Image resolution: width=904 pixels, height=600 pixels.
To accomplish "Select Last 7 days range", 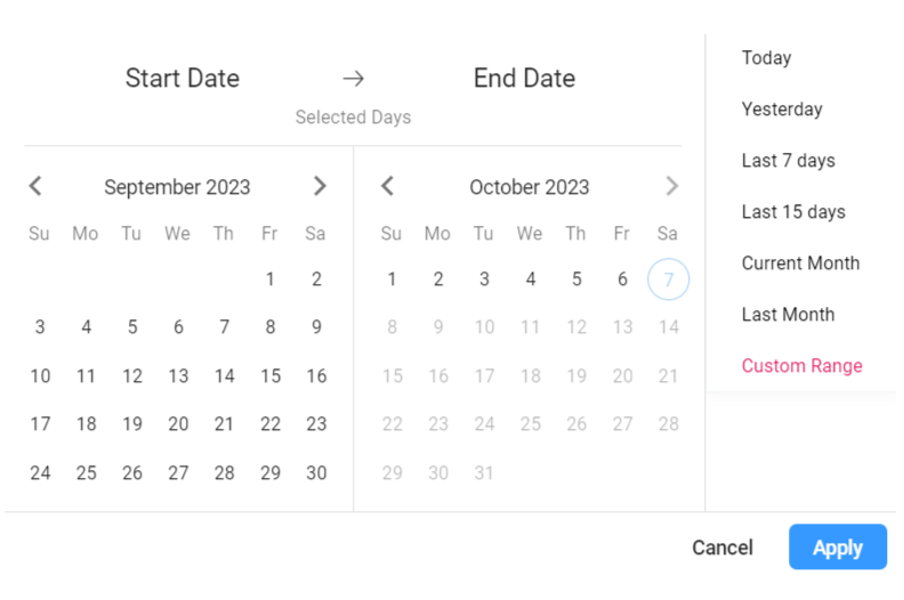I will point(788,161).
